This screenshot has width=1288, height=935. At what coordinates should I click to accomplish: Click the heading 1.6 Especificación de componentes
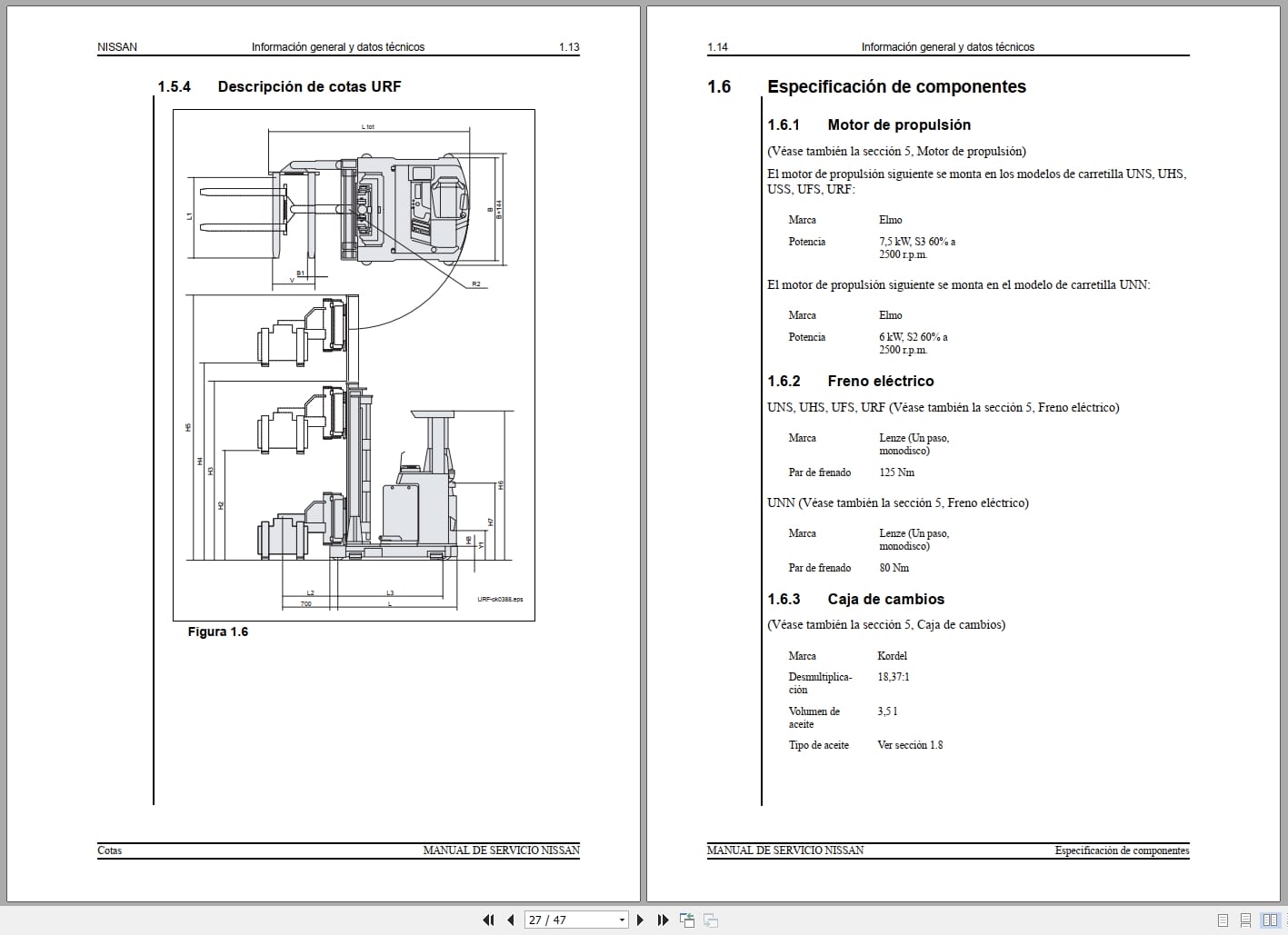point(866,86)
